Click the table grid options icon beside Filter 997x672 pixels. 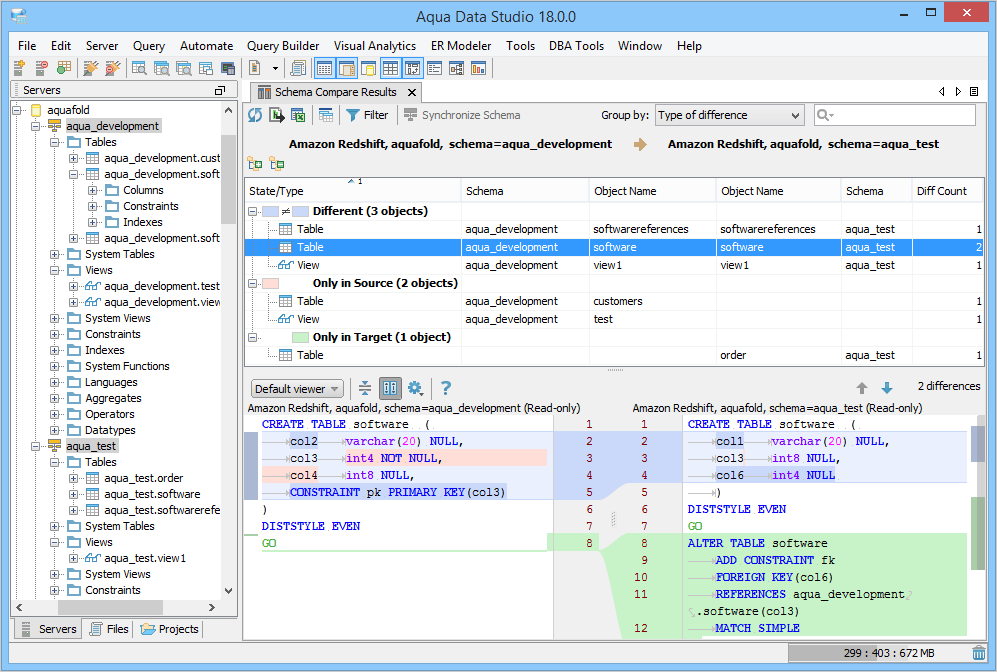tap(326, 115)
